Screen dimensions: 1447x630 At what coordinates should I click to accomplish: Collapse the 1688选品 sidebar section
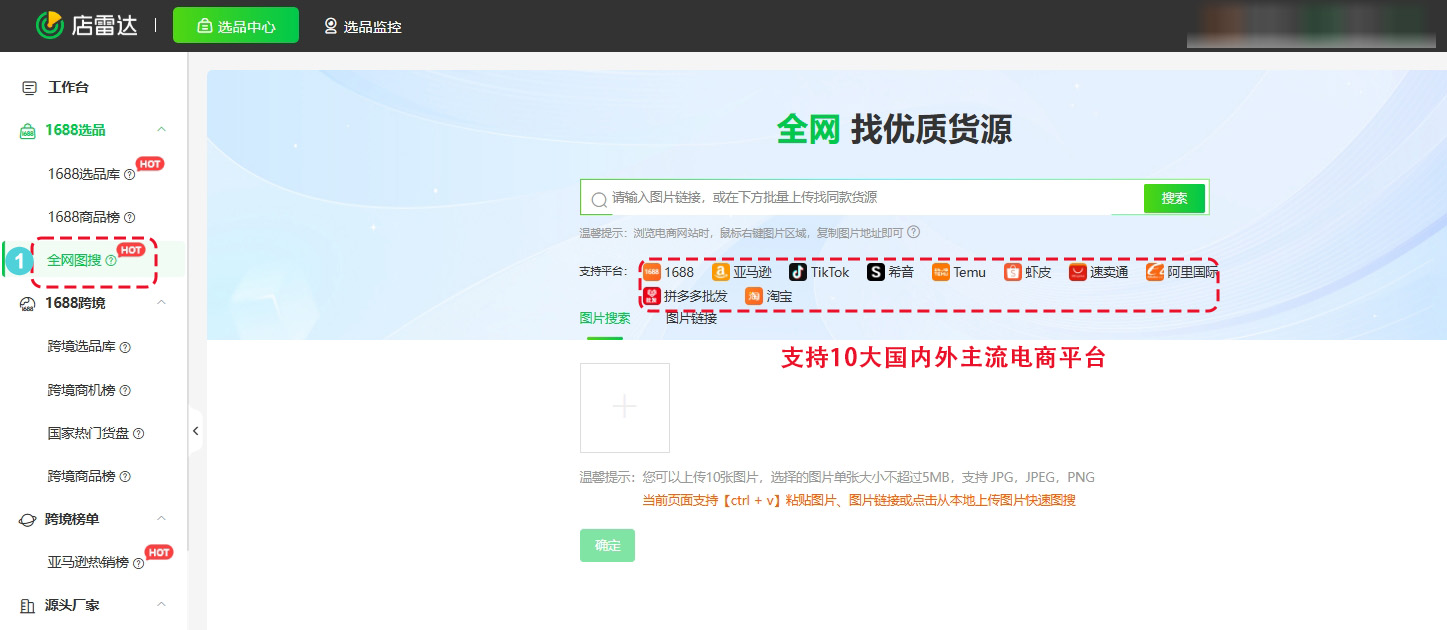(x=162, y=130)
